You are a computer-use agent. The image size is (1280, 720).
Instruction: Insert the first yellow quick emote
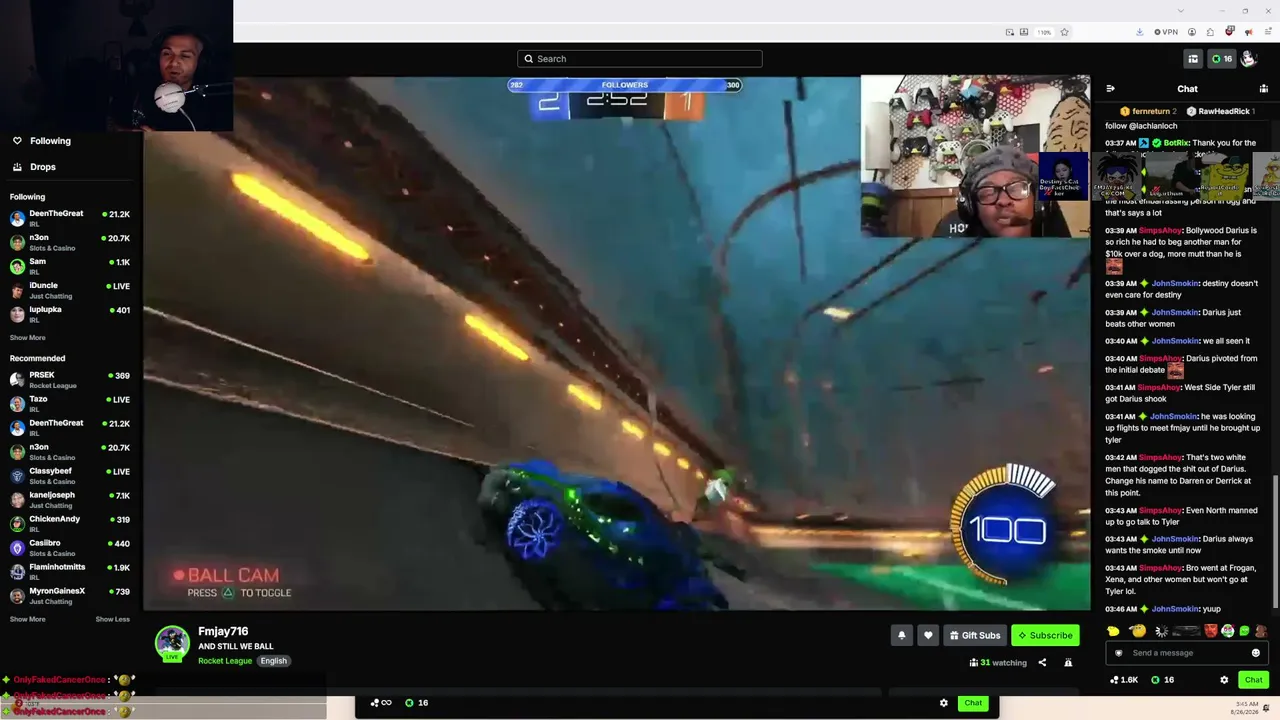(1113, 631)
